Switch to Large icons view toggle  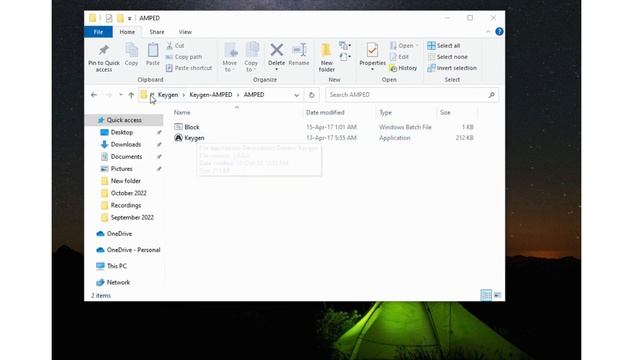click(497, 295)
